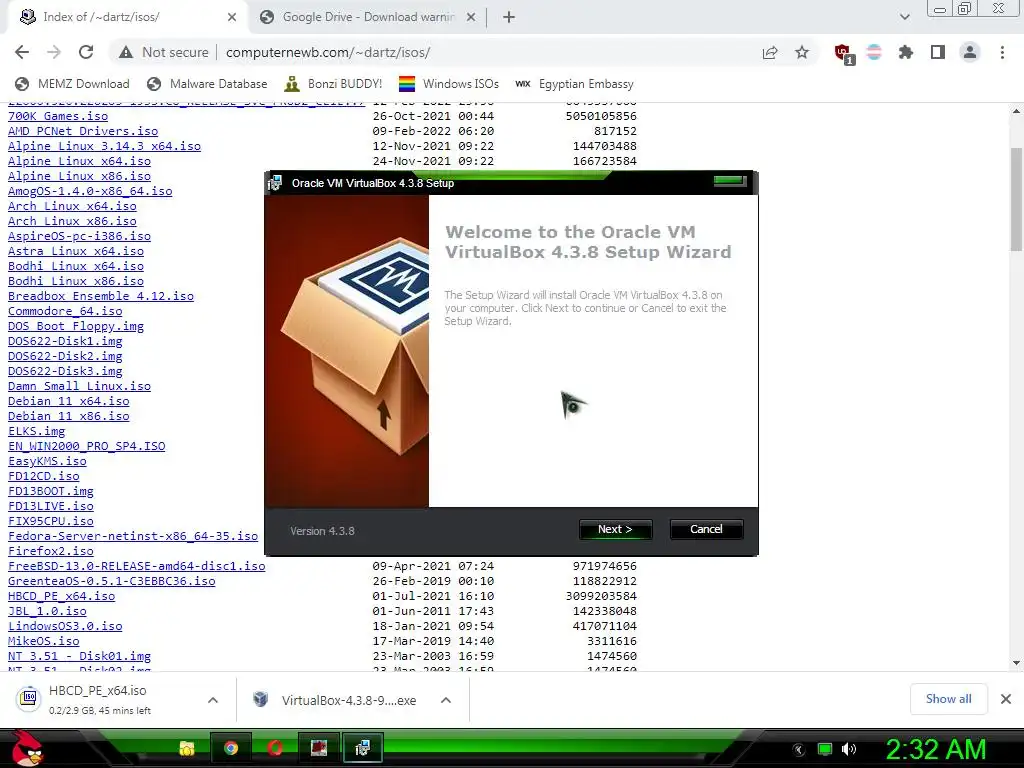Download Alpine_Linux_3.14.3_x64.iso
This screenshot has width=1024, height=768.
click(x=104, y=146)
